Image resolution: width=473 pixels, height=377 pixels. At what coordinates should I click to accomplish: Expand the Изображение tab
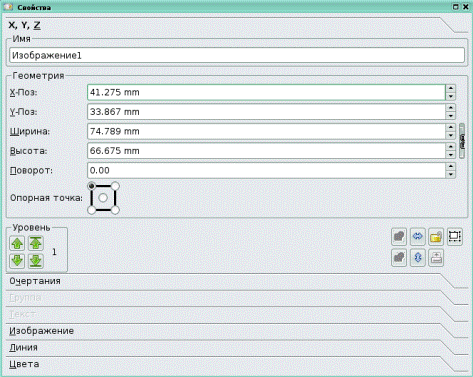pos(237,331)
